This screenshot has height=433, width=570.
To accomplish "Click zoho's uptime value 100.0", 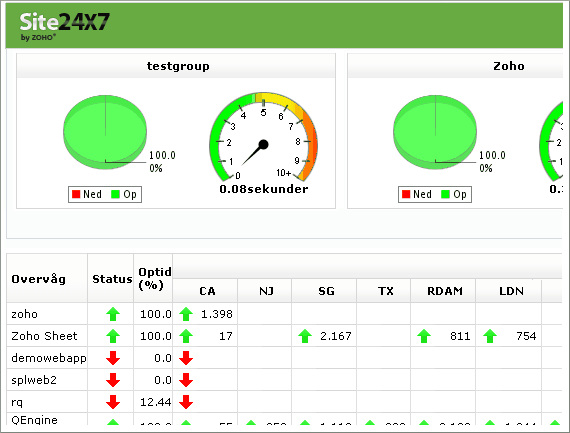I will [x=156, y=314].
